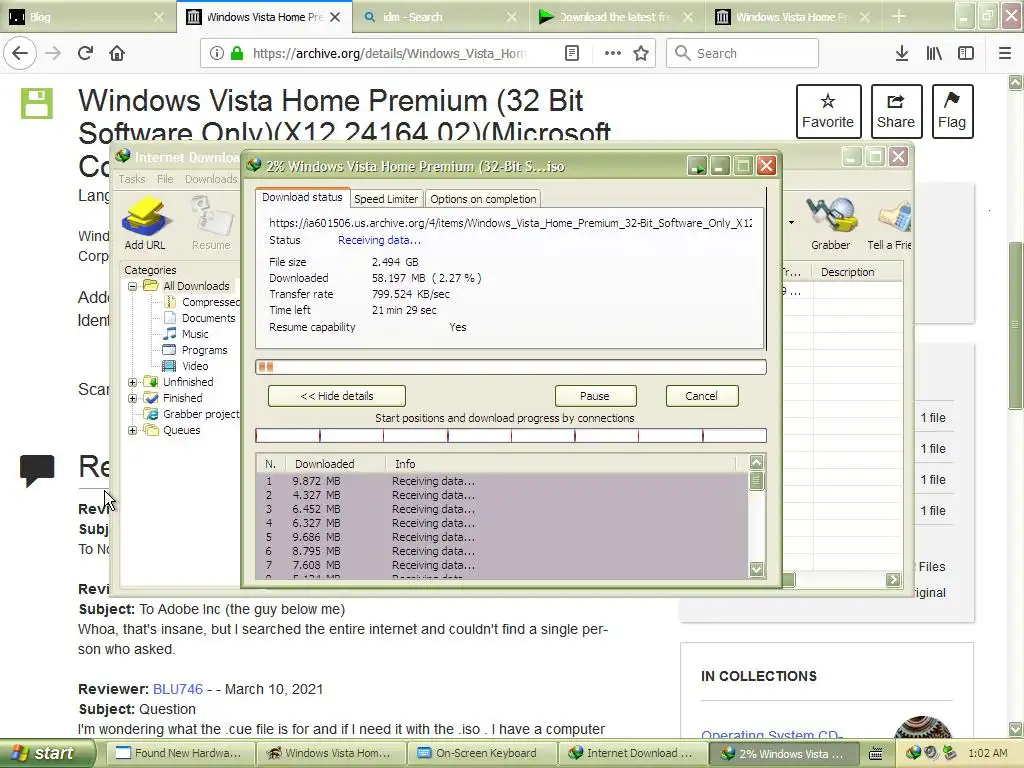Click the Share button on archive.org
The width and height of the screenshot is (1024, 768).
896,111
